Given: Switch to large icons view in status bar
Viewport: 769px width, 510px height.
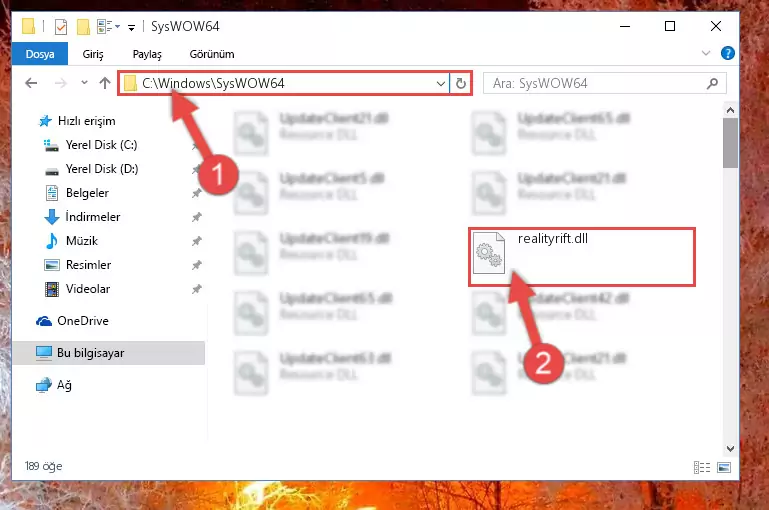Looking at the screenshot, I should coord(724,467).
